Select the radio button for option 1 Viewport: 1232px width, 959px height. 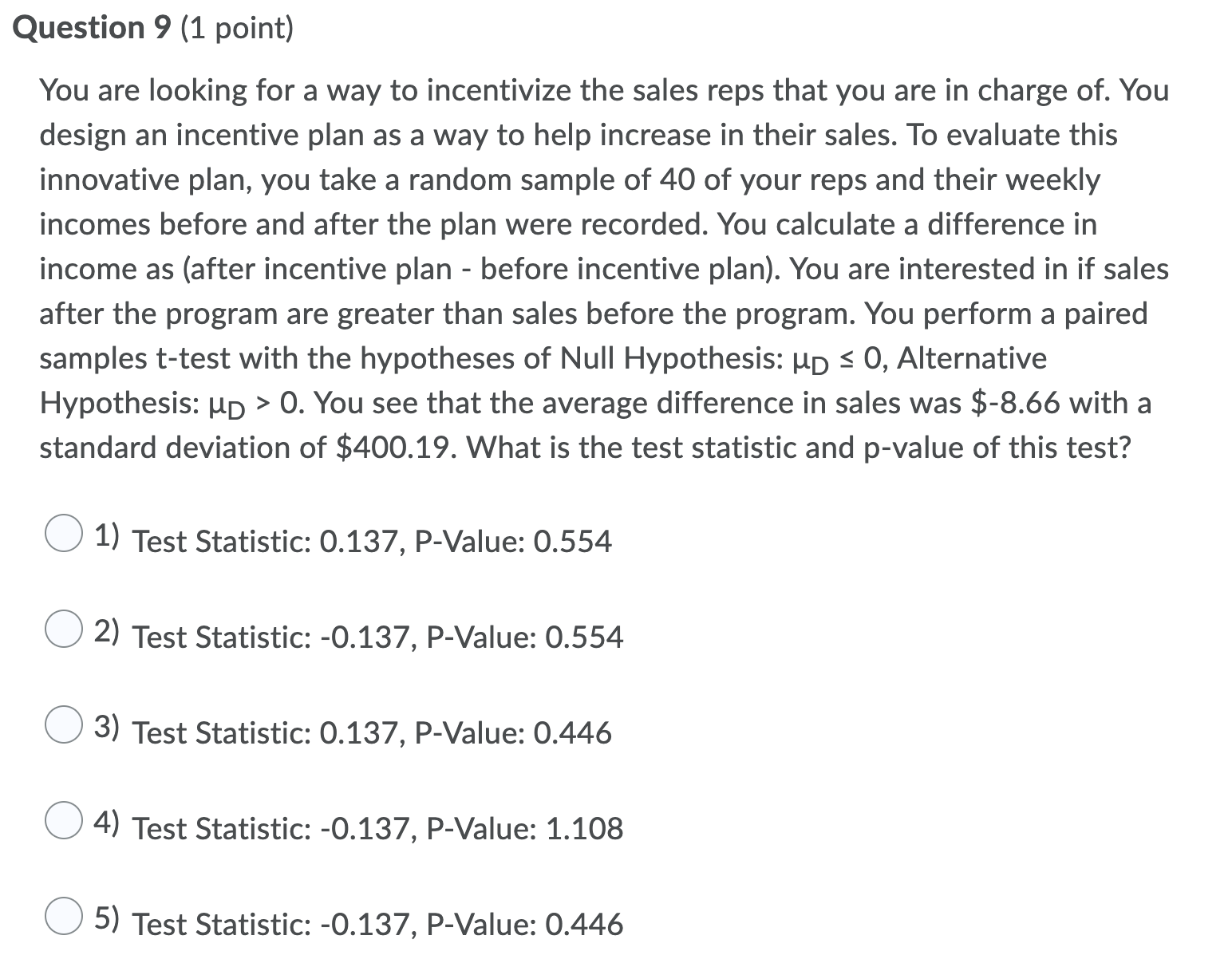click(64, 533)
